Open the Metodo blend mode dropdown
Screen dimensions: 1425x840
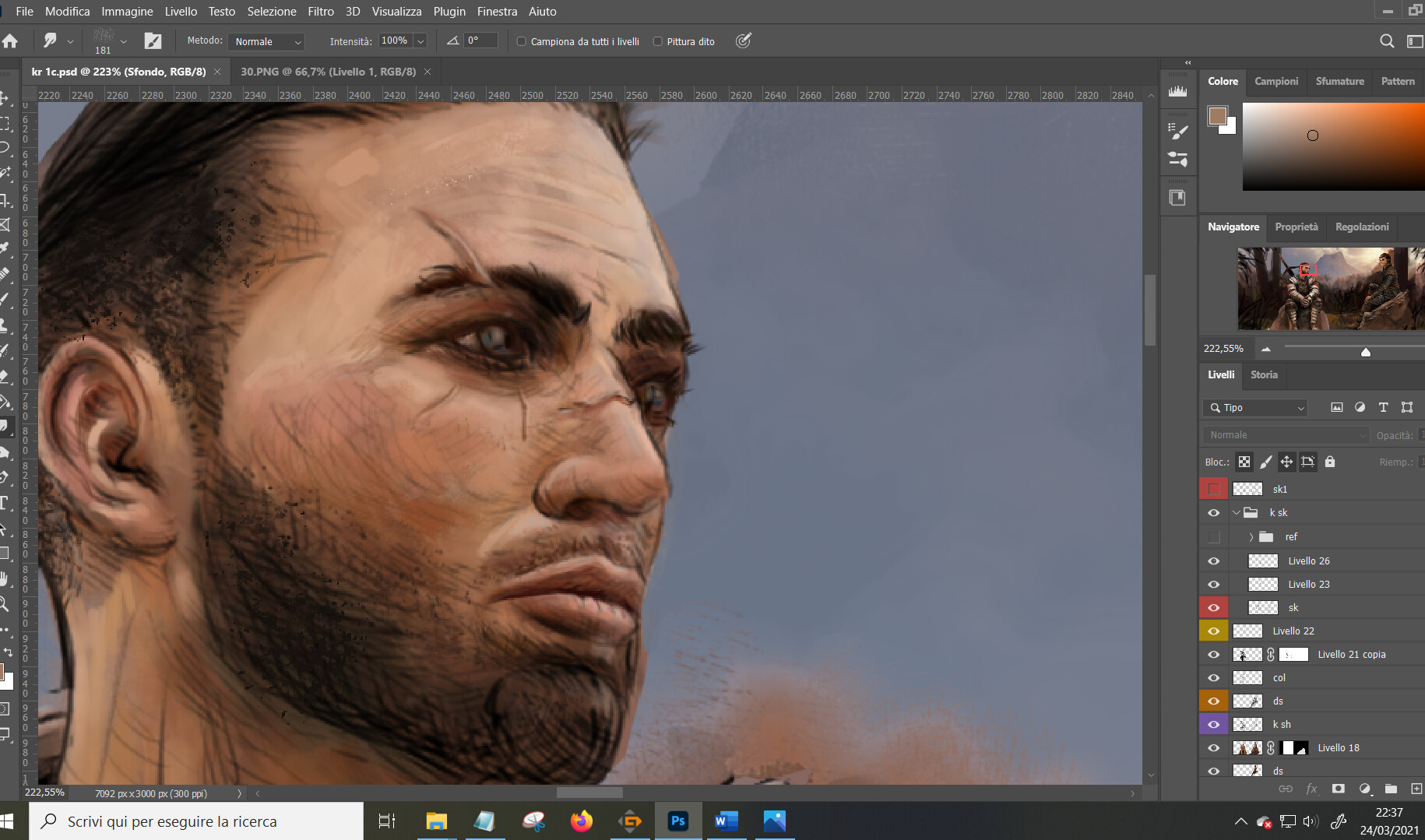click(266, 41)
